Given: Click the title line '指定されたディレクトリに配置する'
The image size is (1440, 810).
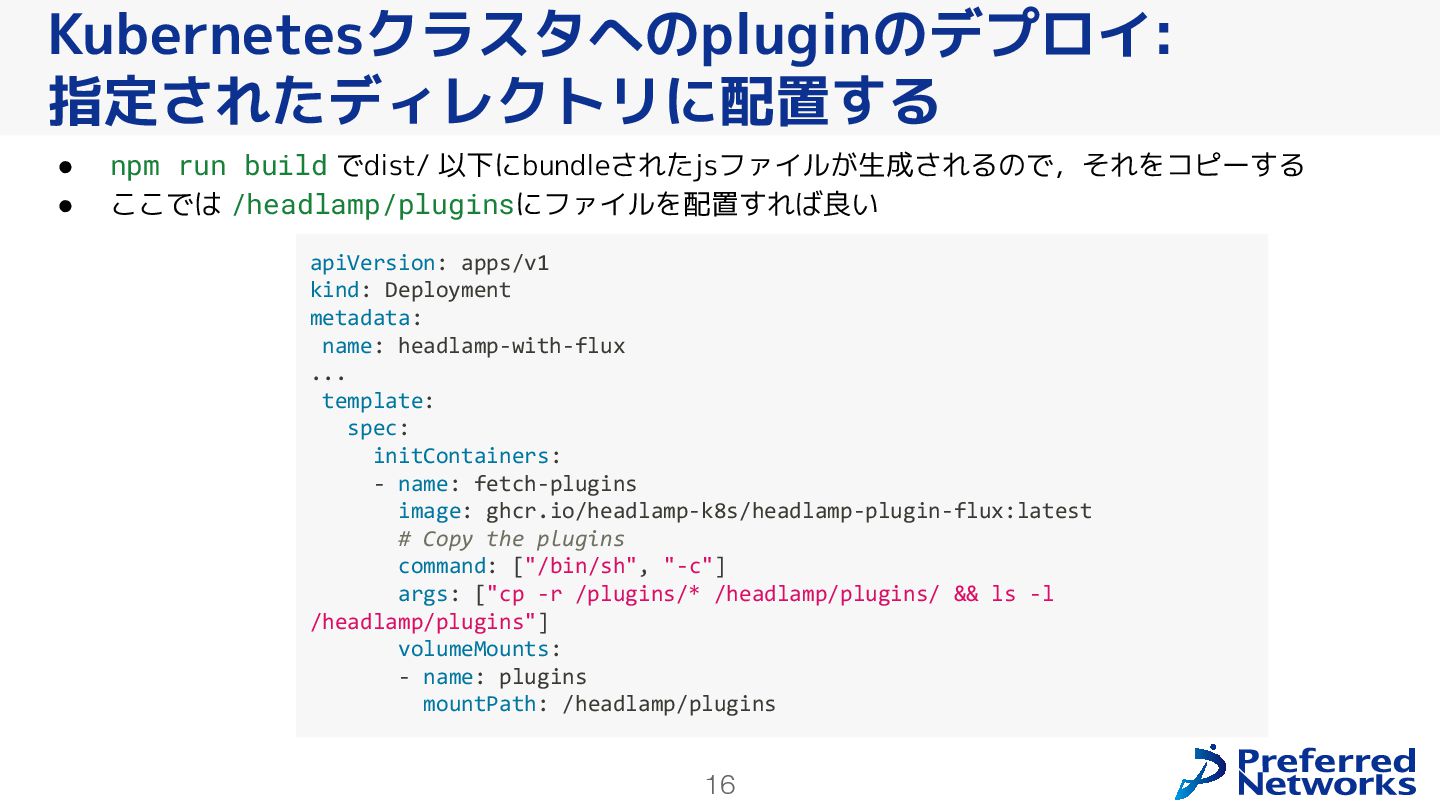Looking at the screenshot, I should click(x=494, y=100).
